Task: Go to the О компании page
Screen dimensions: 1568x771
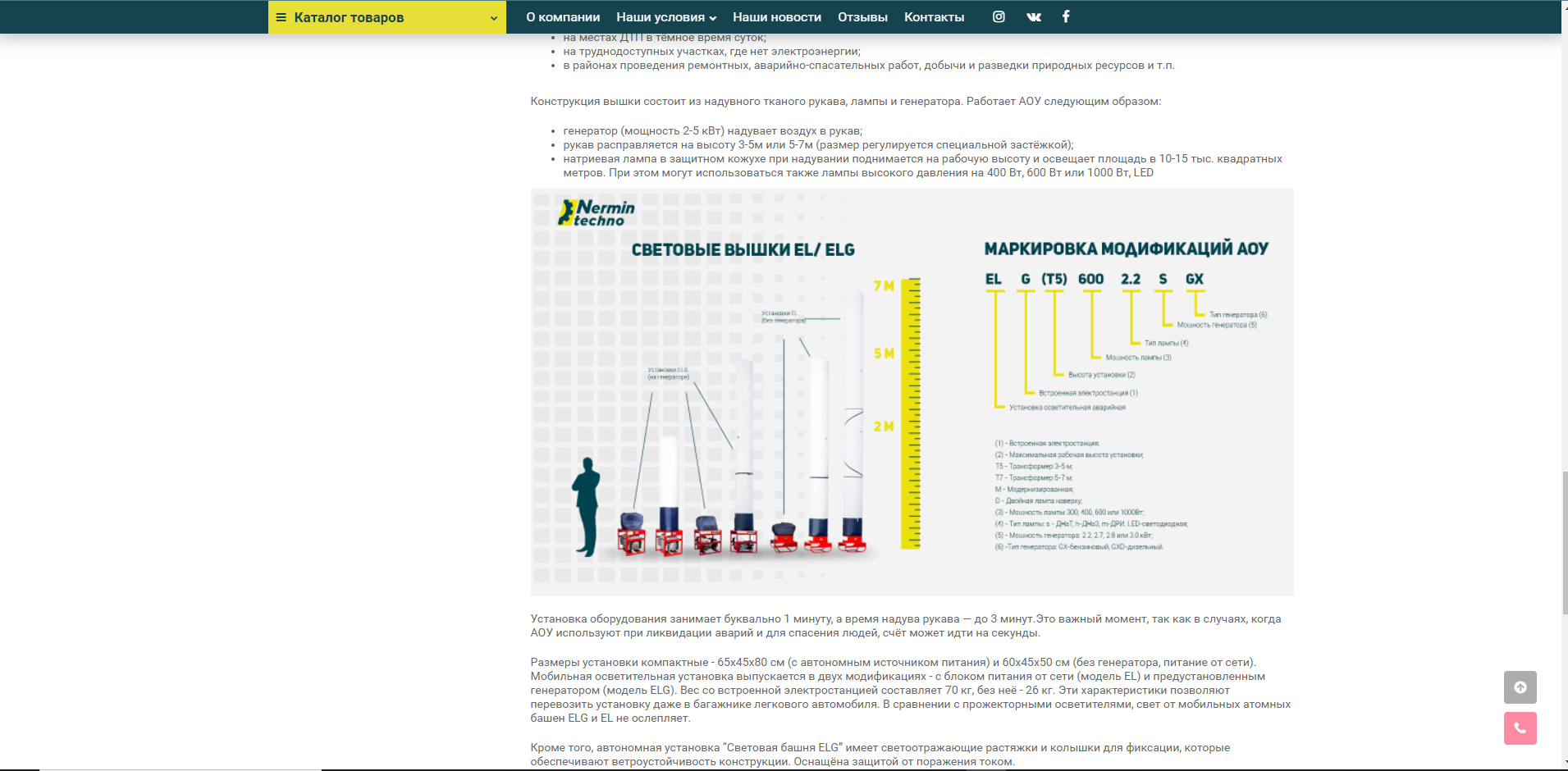Action: 563,17
